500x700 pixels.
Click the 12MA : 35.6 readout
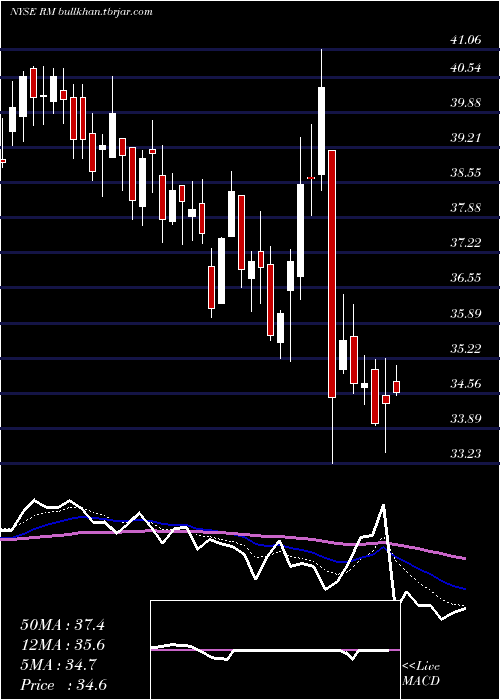tap(62, 645)
